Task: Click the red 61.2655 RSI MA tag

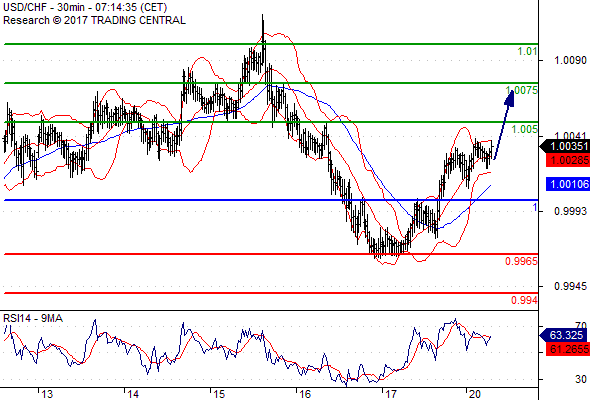Action: [x=568, y=349]
